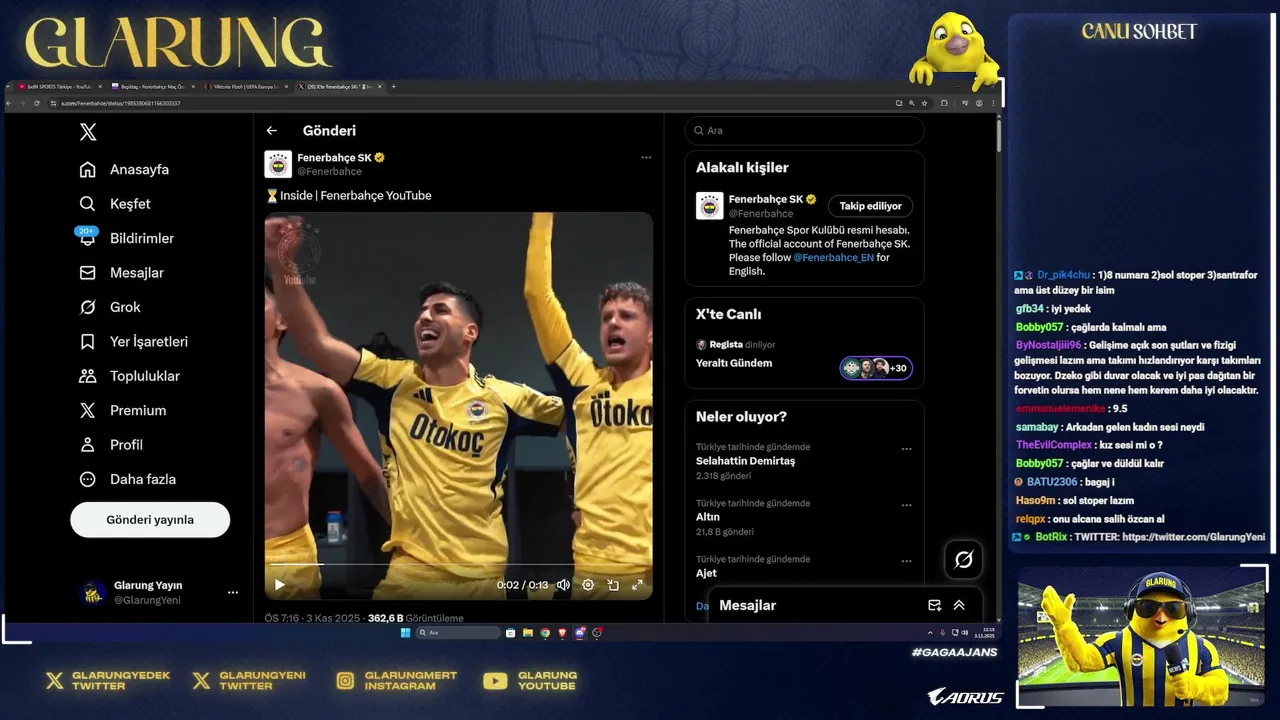Open Brave browser from the taskbar
The width and height of the screenshot is (1280, 720).
(x=562, y=633)
